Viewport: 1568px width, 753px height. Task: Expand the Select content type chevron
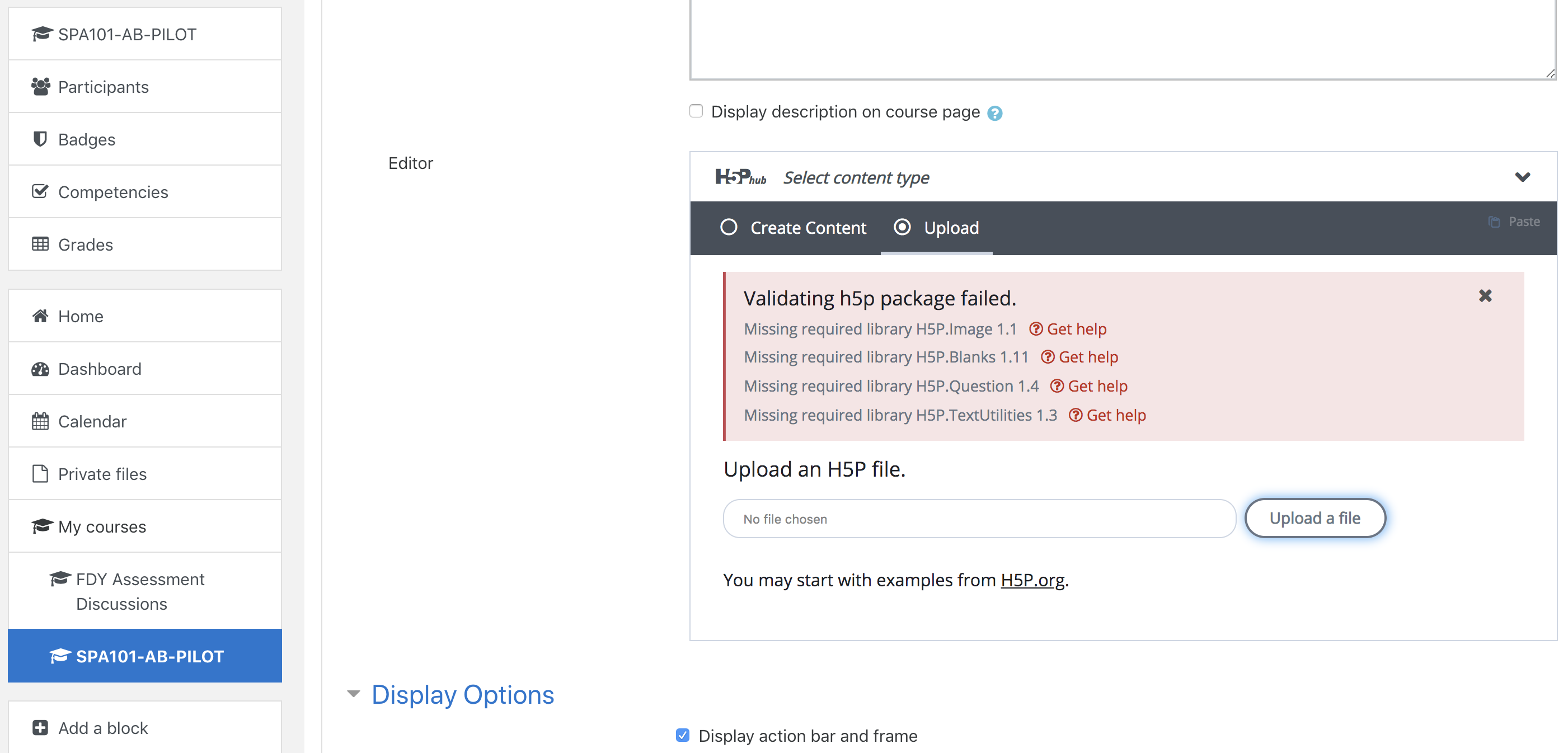(x=1523, y=177)
